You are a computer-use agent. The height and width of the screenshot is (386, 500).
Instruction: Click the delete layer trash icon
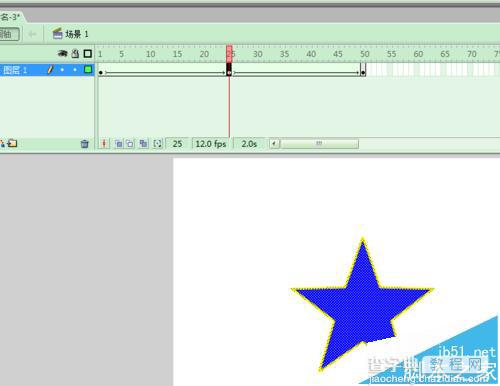(85, 144)
